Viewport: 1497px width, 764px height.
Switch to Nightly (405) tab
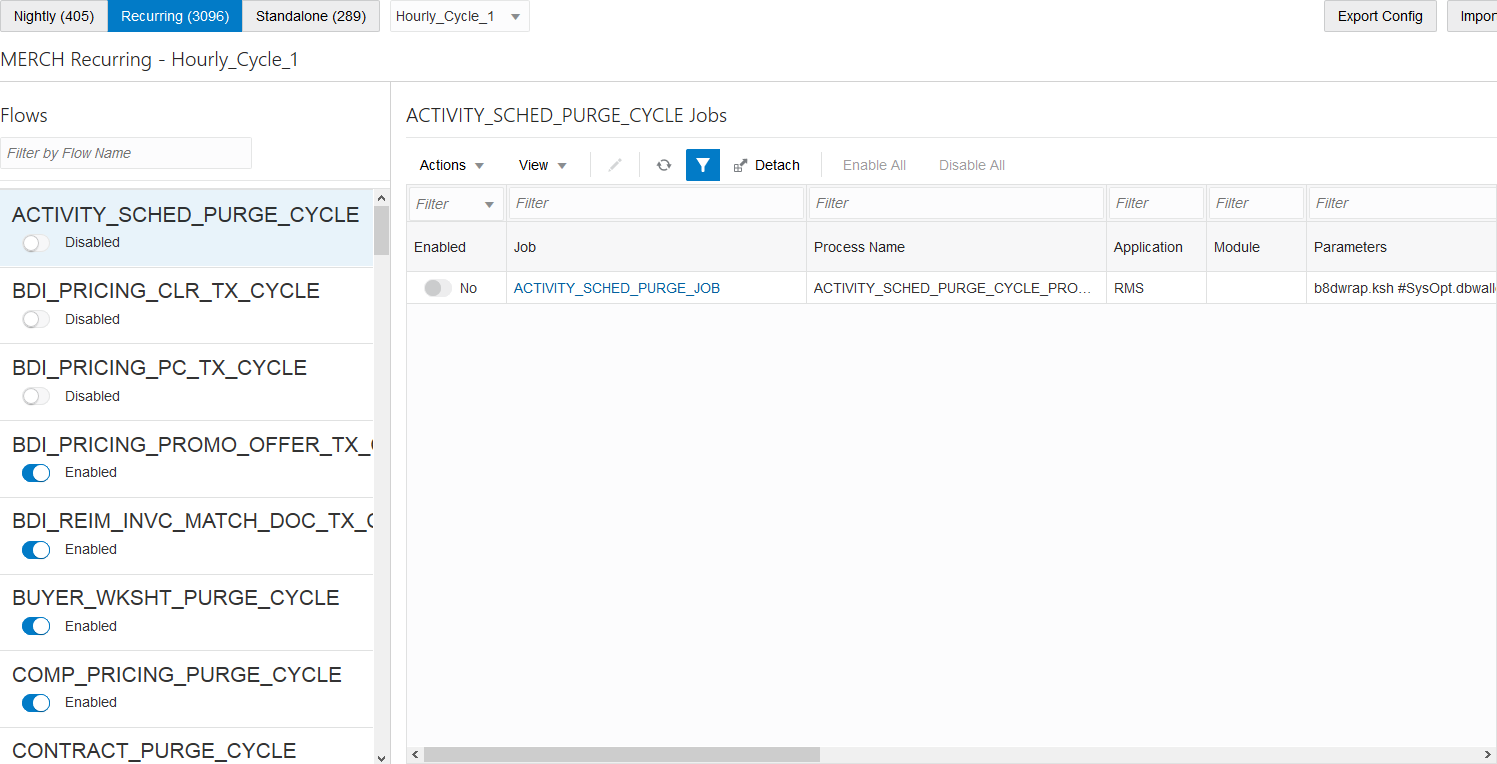tap(54, 16)
